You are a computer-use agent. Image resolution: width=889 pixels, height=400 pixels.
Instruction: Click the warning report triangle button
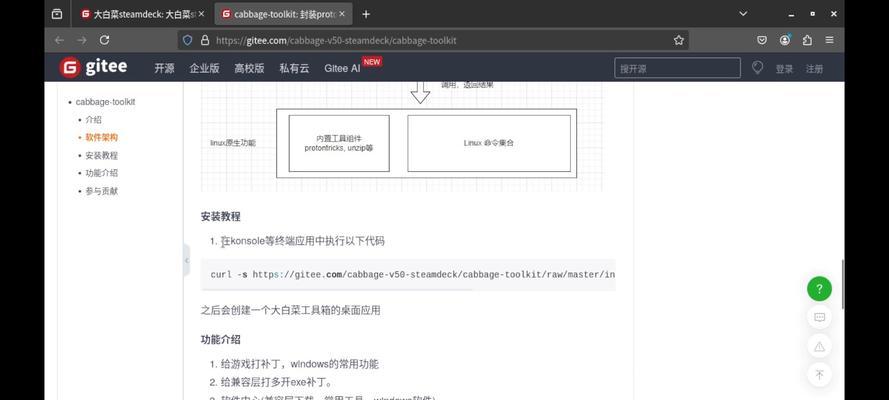(x=819, y=346)
